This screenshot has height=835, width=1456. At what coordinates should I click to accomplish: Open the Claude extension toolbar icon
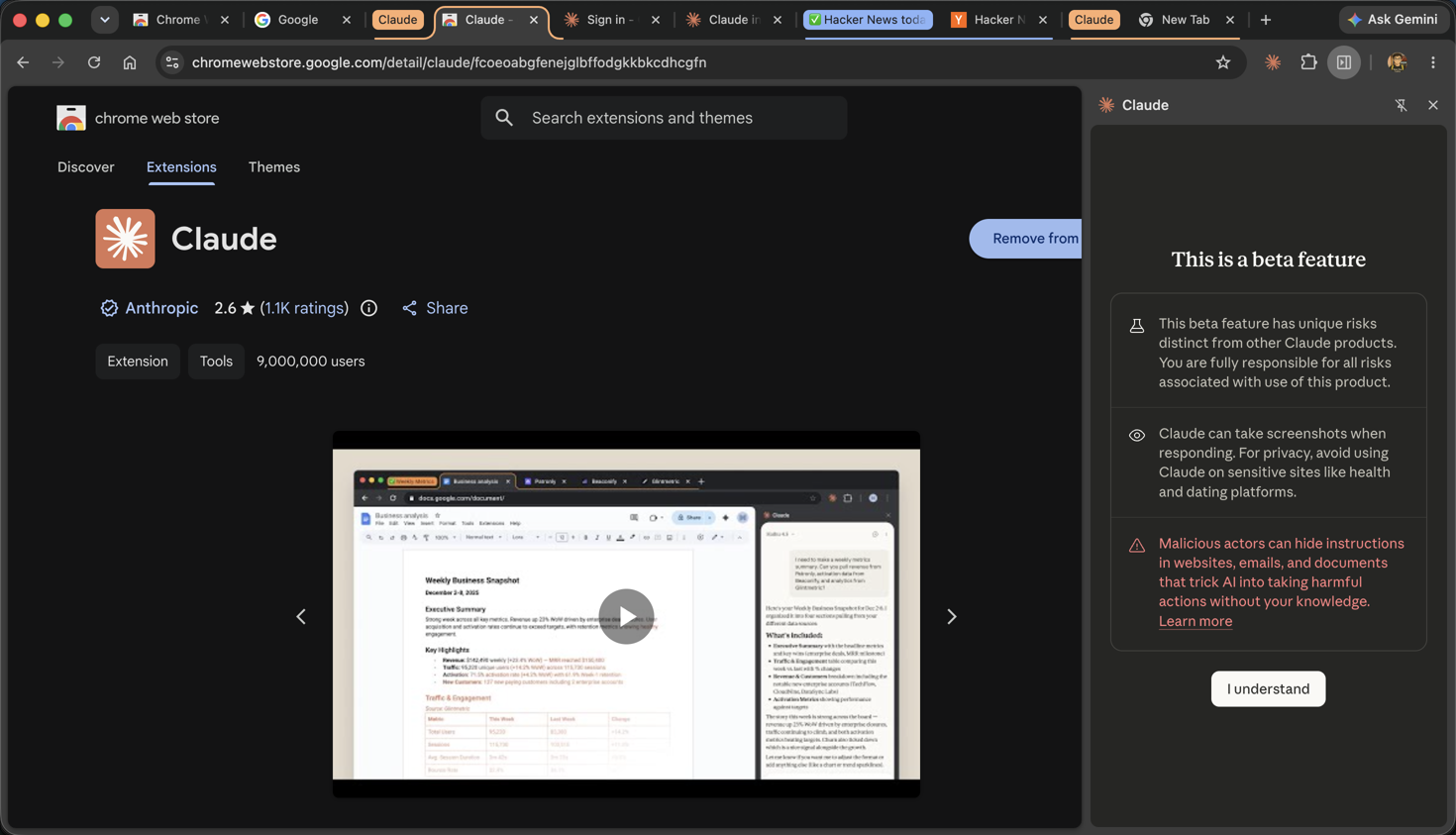click(1273, 62)
